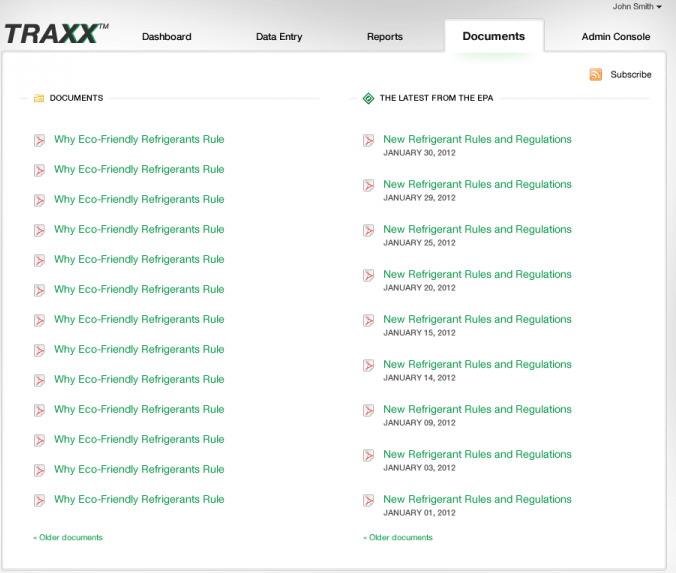Screen dimensions: 676x573
Task: Open the Data Entry tab
Action: click(279, 37)
